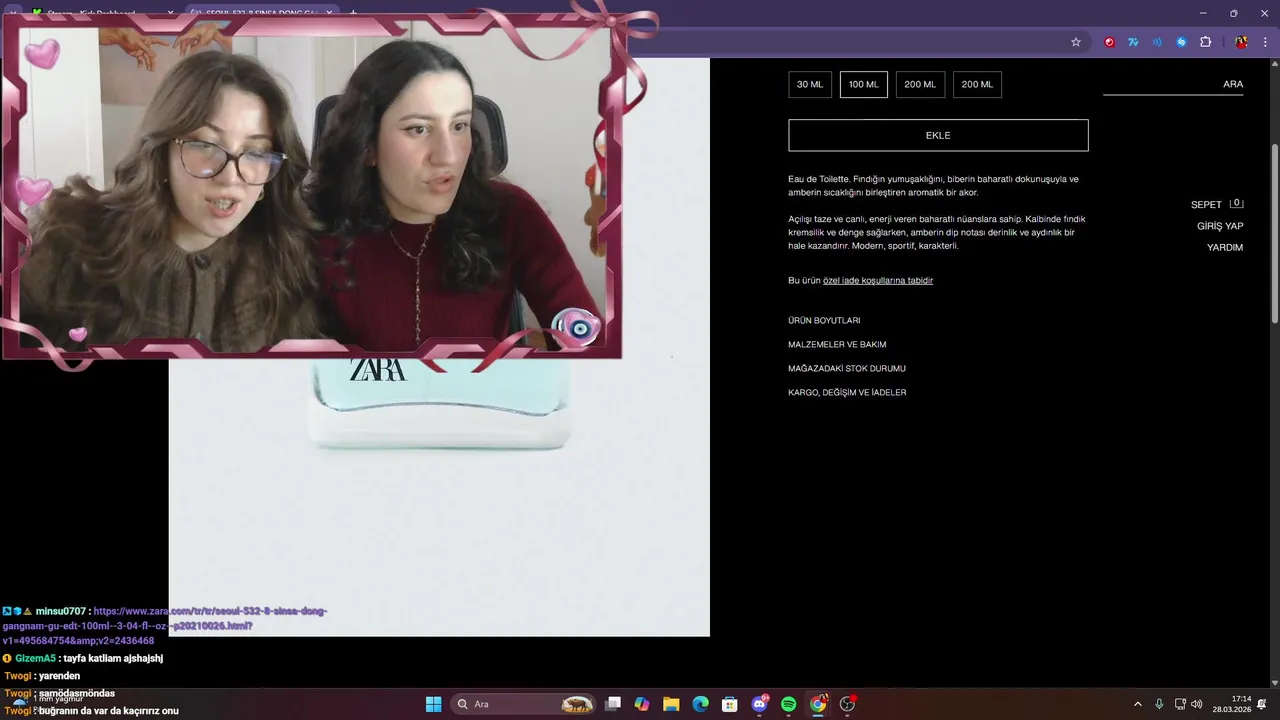Select the 30 ML size option
Screen dimensions: 1280x720
[x=810, y=84]
